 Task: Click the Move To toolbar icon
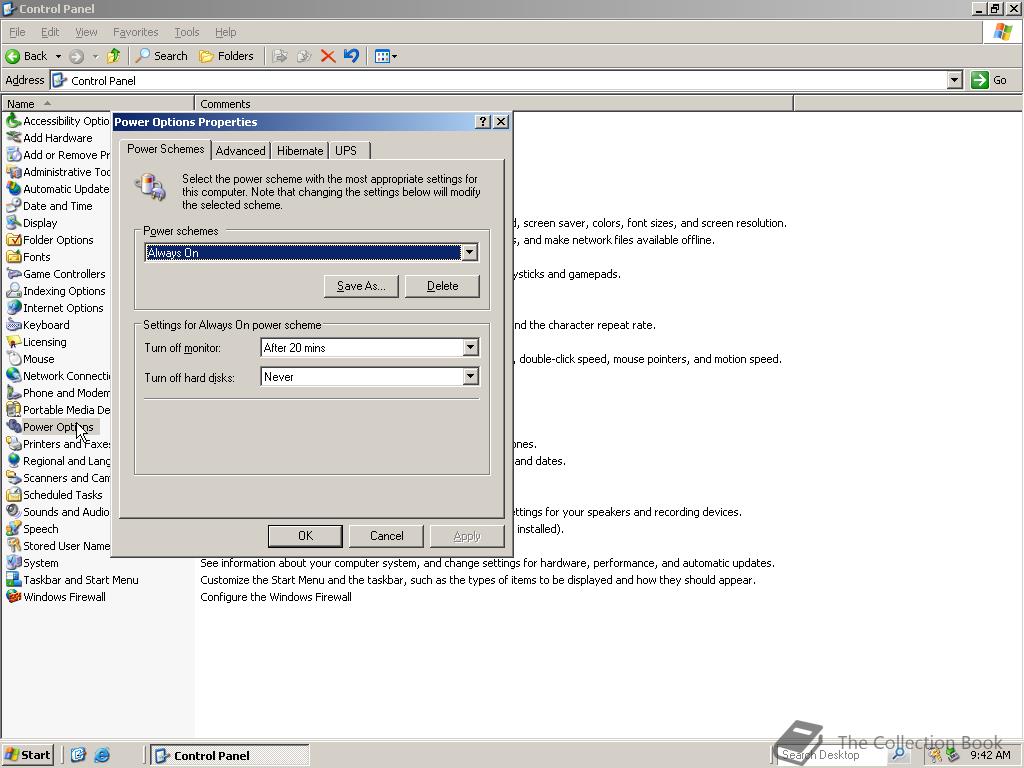pos(280,56)
